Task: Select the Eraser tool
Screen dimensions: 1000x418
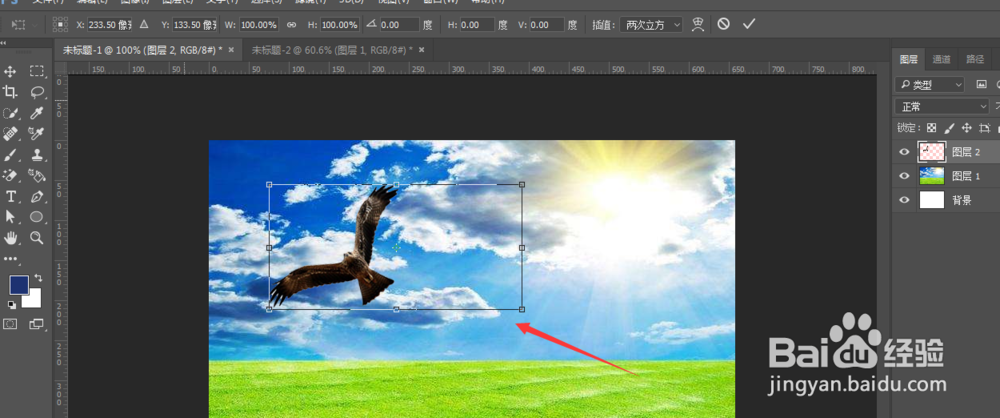Action: point(10,175)
